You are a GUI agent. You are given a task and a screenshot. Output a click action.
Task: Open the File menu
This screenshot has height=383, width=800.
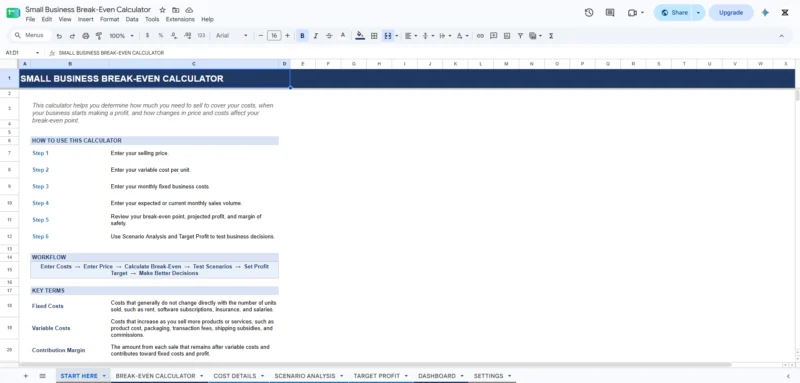click(30, 19)
